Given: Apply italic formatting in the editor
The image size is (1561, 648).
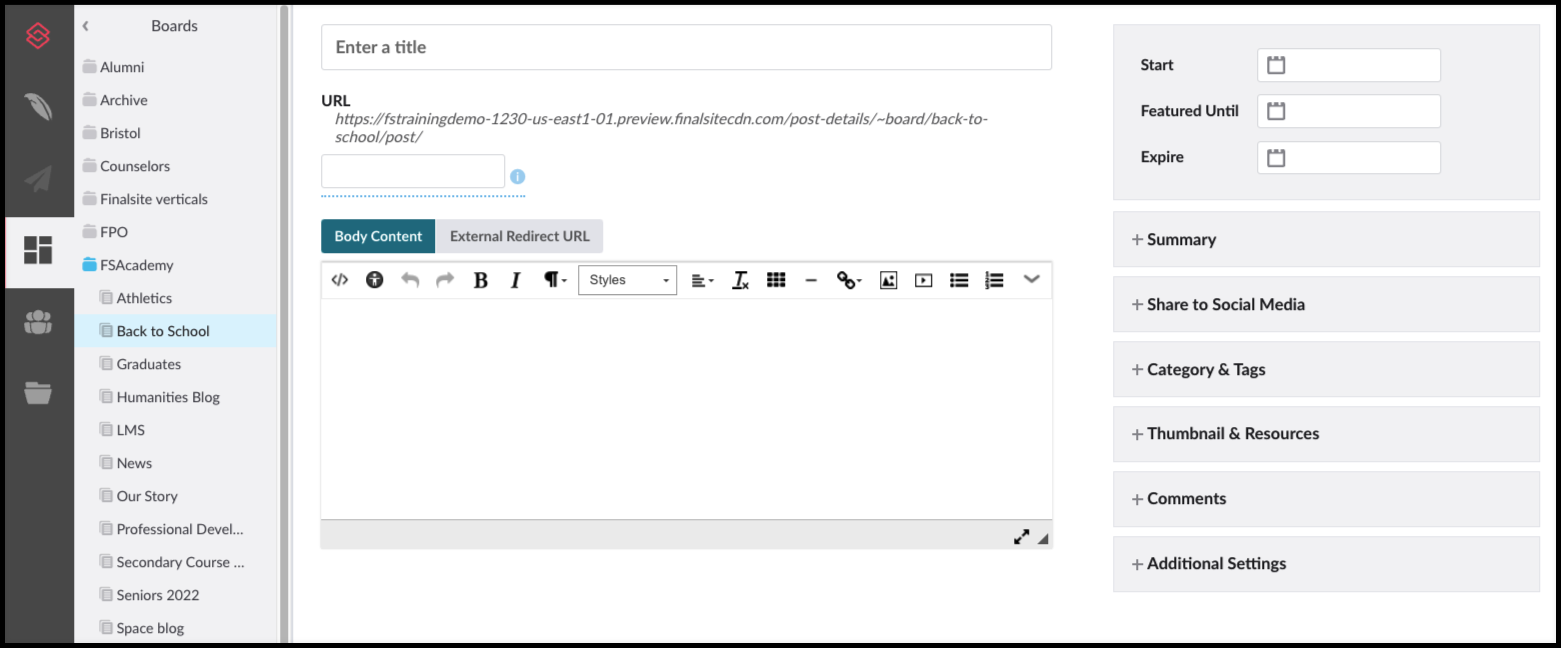Looking at the screenshot, I should (x=515, y=280).
